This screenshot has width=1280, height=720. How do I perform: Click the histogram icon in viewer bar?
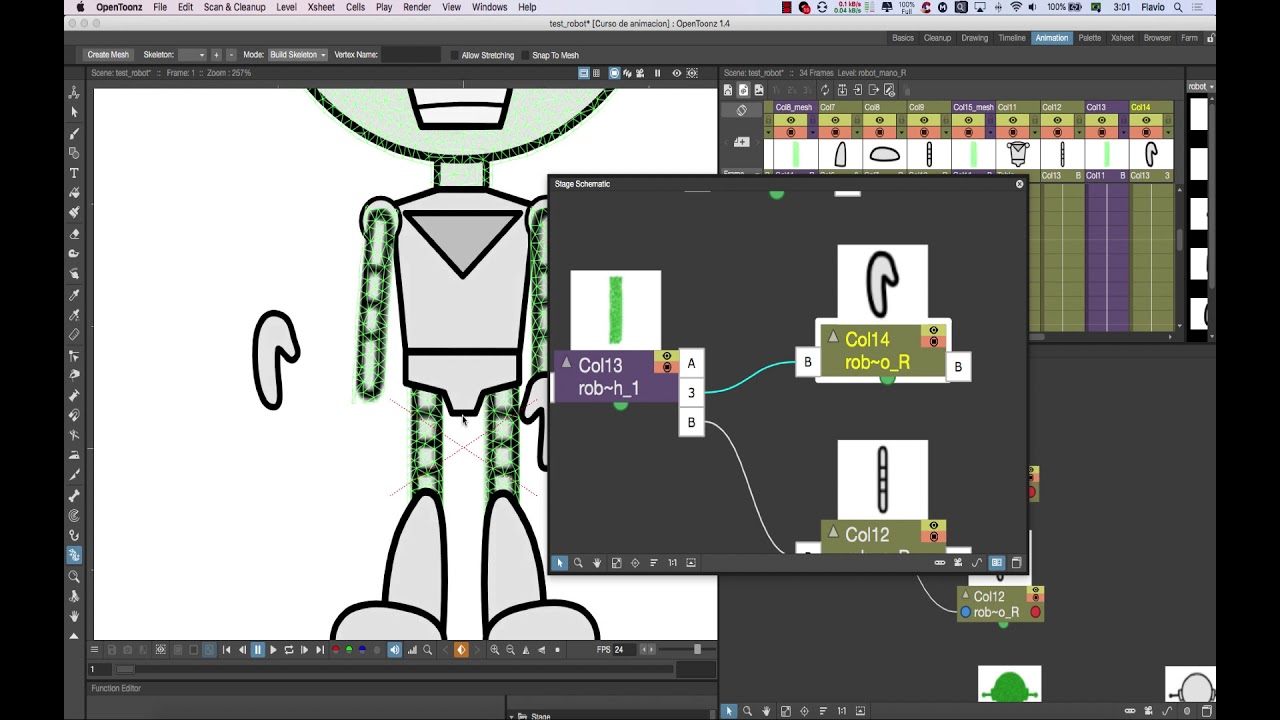tap(412, 650)
